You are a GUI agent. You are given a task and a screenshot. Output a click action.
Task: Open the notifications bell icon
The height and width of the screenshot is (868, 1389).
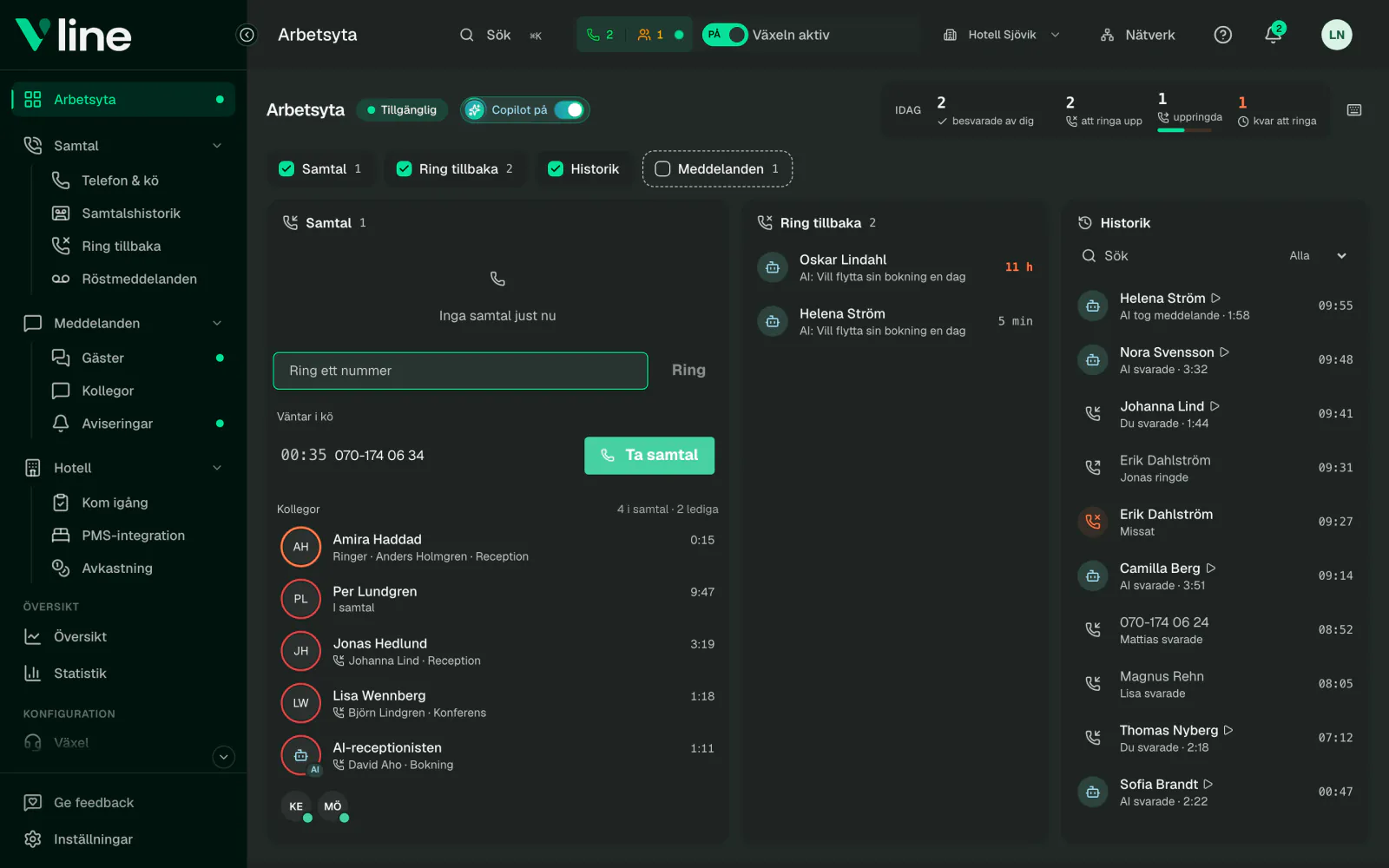tap(1274, 35)
